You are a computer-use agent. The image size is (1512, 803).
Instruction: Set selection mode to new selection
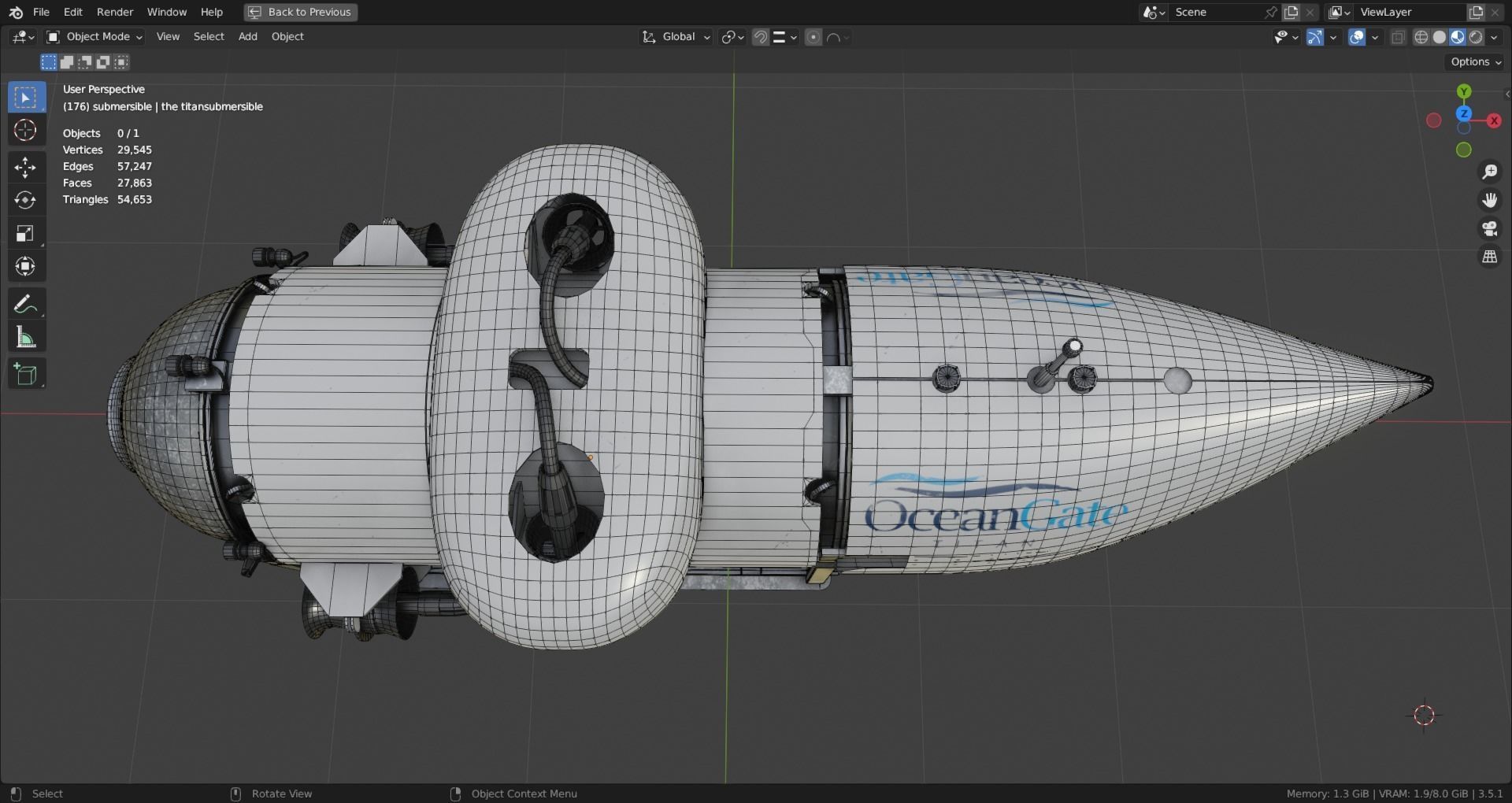(x=49, y=62)
